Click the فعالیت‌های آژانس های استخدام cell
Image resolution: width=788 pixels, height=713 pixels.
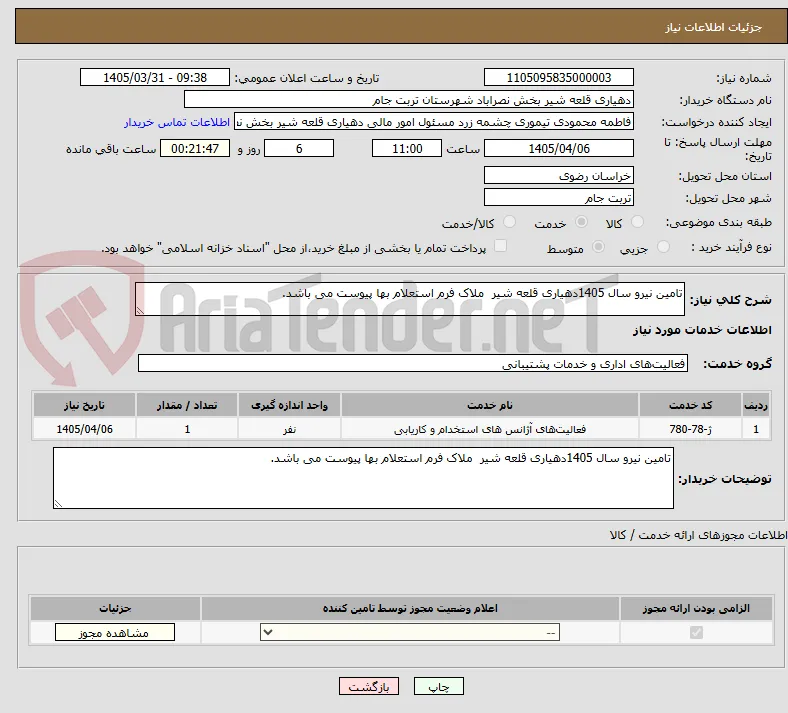[x=490, y=429]
